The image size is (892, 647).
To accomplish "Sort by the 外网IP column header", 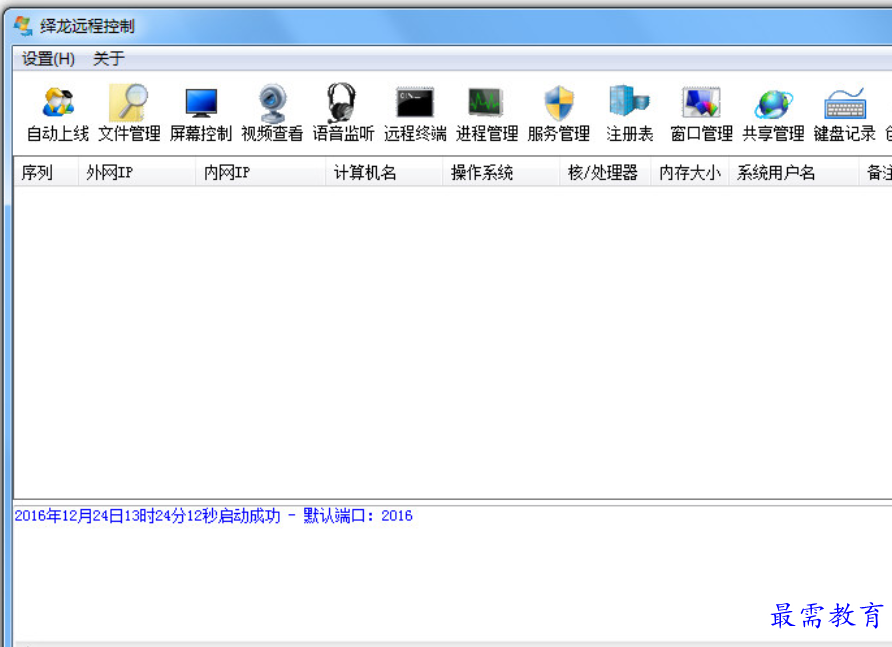I will (137, 172).
